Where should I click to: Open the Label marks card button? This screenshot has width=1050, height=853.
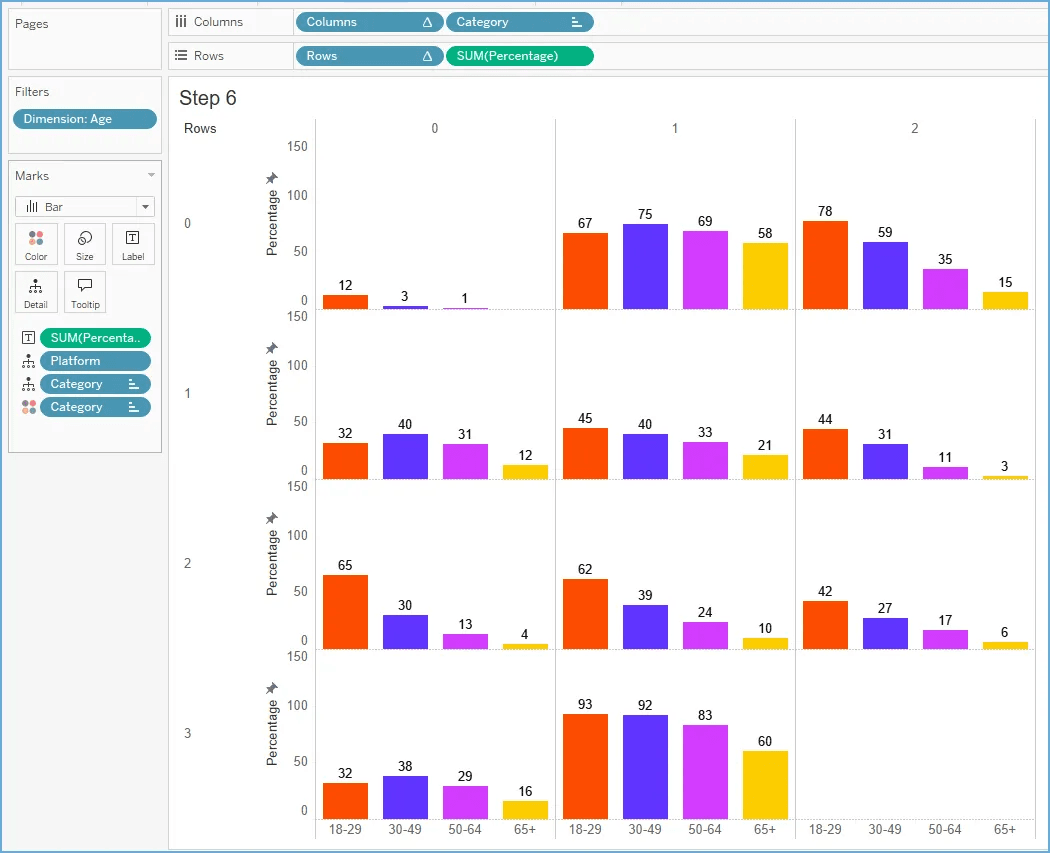pos(133,244)
